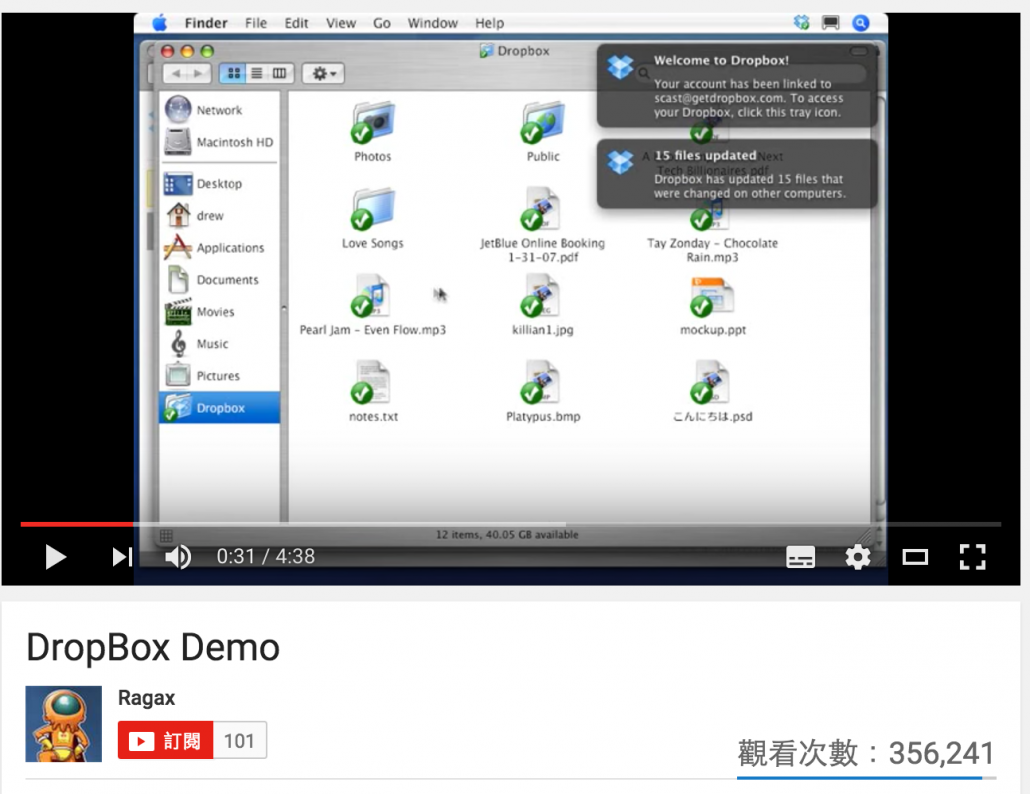
Task: Click the Finder status bar items text
Action: pyautogui.click(x=507, y=535)
